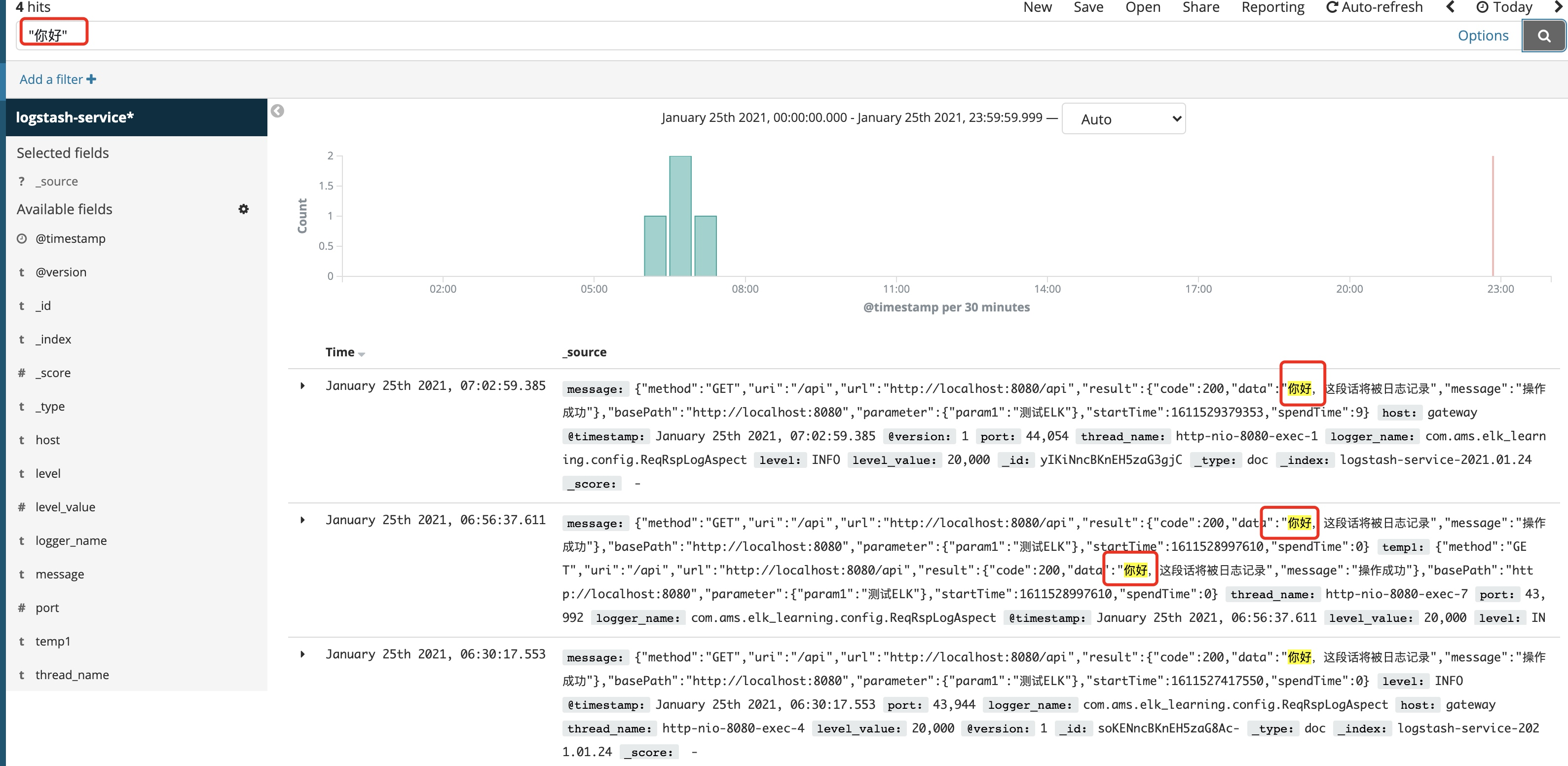Click the Time column sort arrow

pos(362,354)
